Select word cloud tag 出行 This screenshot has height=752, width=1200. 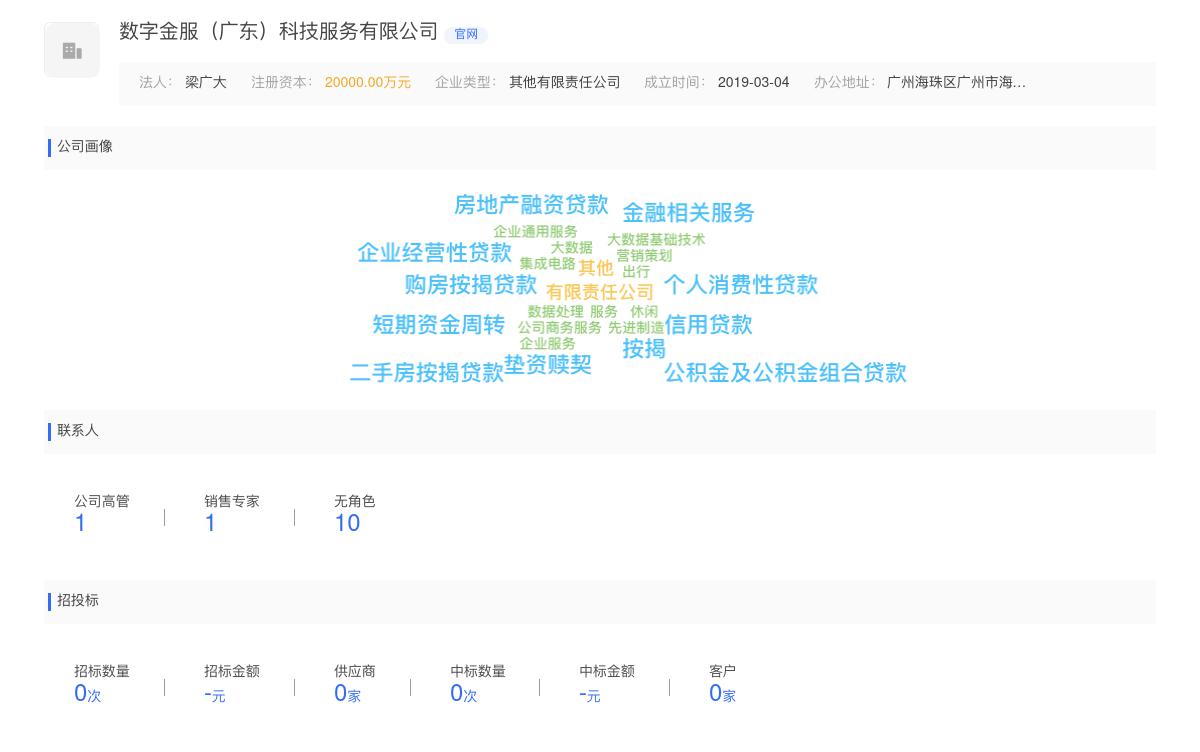click(x=636, y=272)
